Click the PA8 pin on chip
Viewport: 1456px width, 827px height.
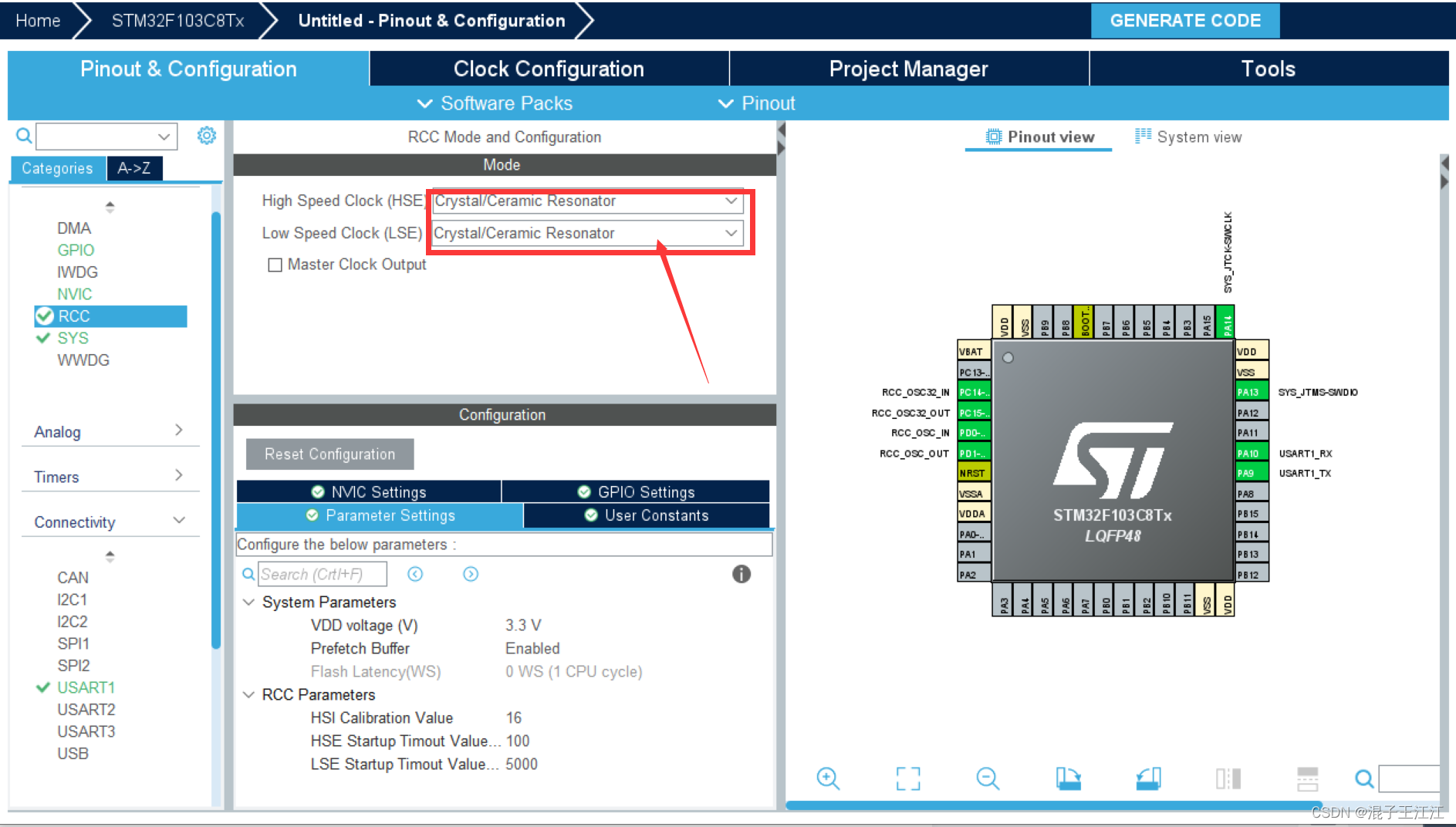[1252, 494]
